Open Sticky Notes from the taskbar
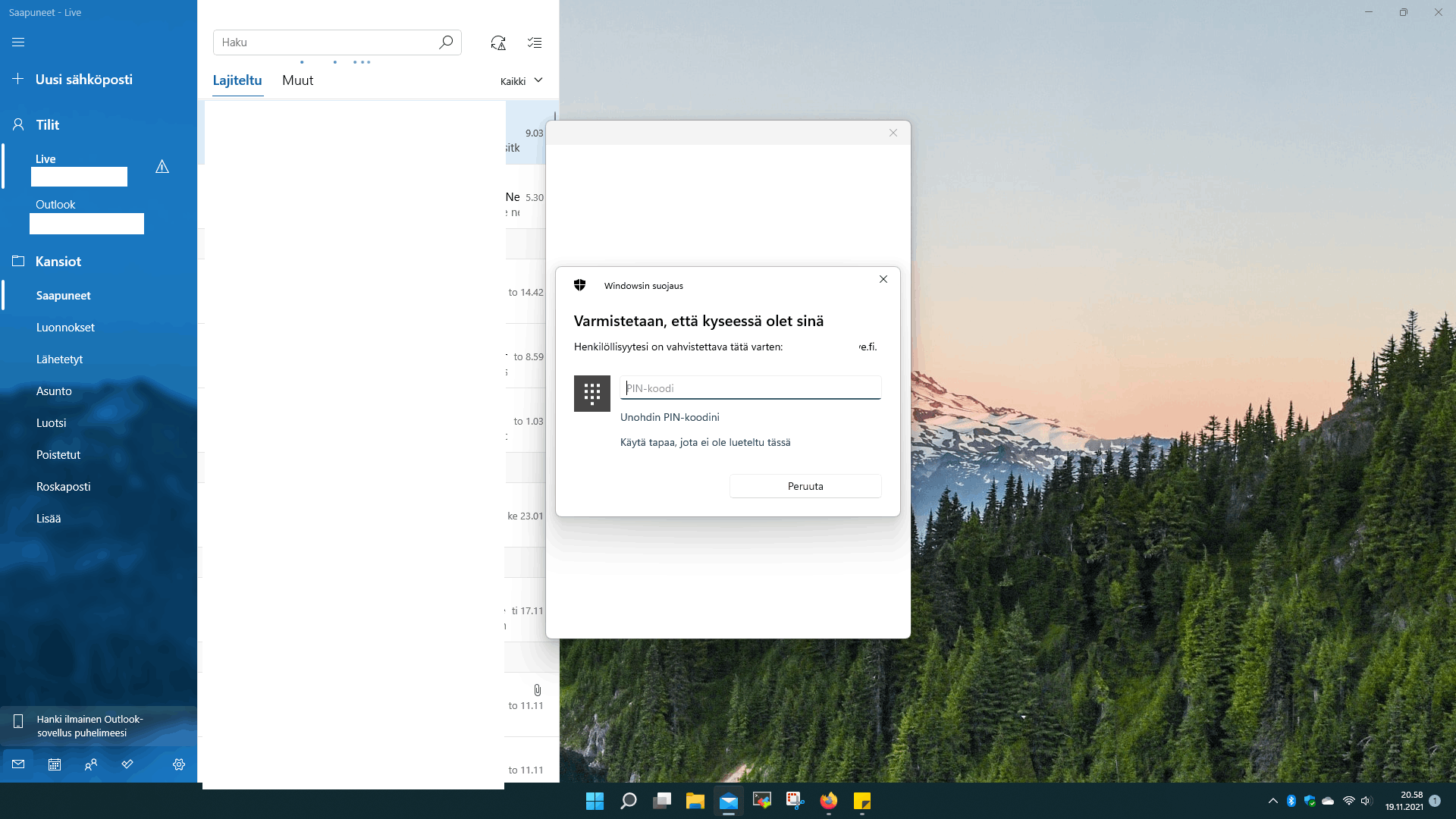 pos(862,801)
